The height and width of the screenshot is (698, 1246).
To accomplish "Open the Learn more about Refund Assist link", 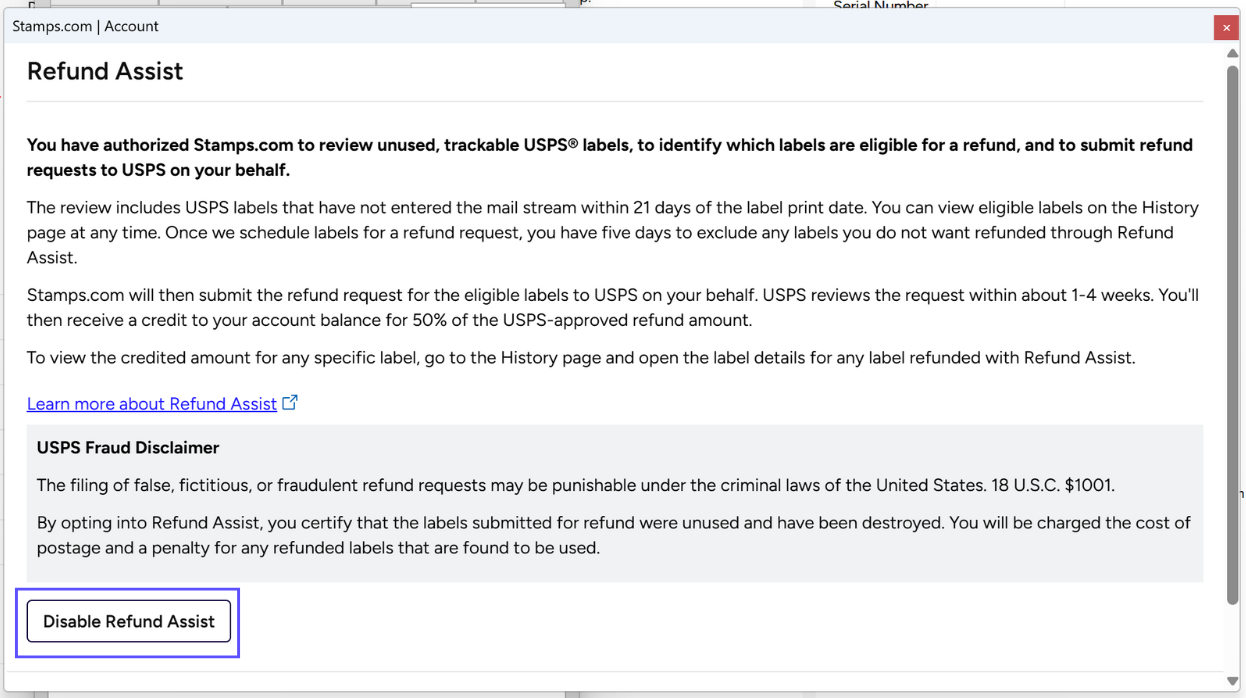I will (x=151, y=404).
